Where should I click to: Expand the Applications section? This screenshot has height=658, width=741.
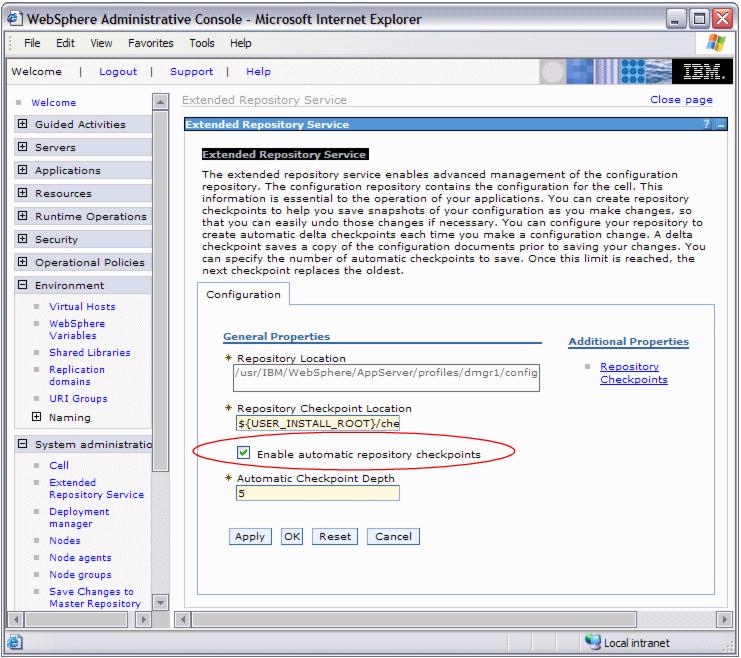[x=22, y=170]
